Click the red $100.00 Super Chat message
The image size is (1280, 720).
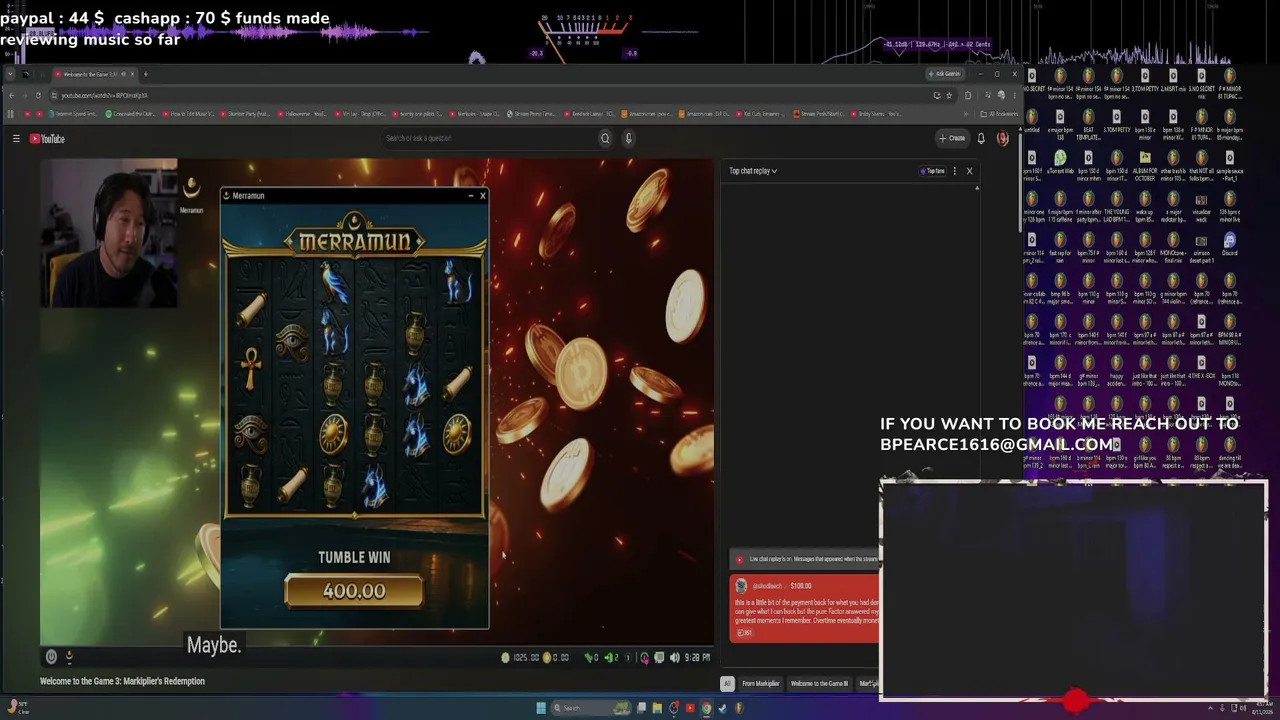click(805, 608)
